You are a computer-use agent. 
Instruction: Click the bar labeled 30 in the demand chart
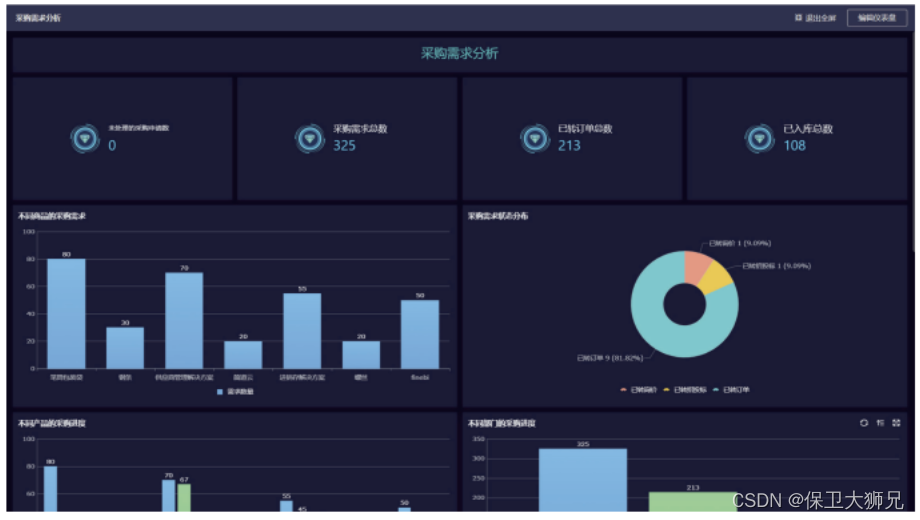click(125, 348)
